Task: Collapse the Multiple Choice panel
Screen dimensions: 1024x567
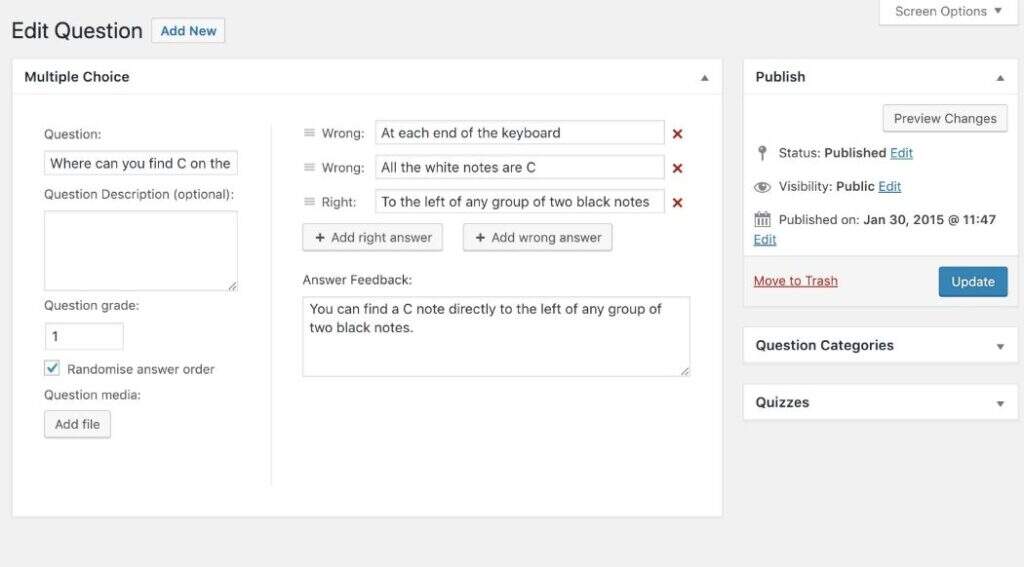Action: point(704,77)
